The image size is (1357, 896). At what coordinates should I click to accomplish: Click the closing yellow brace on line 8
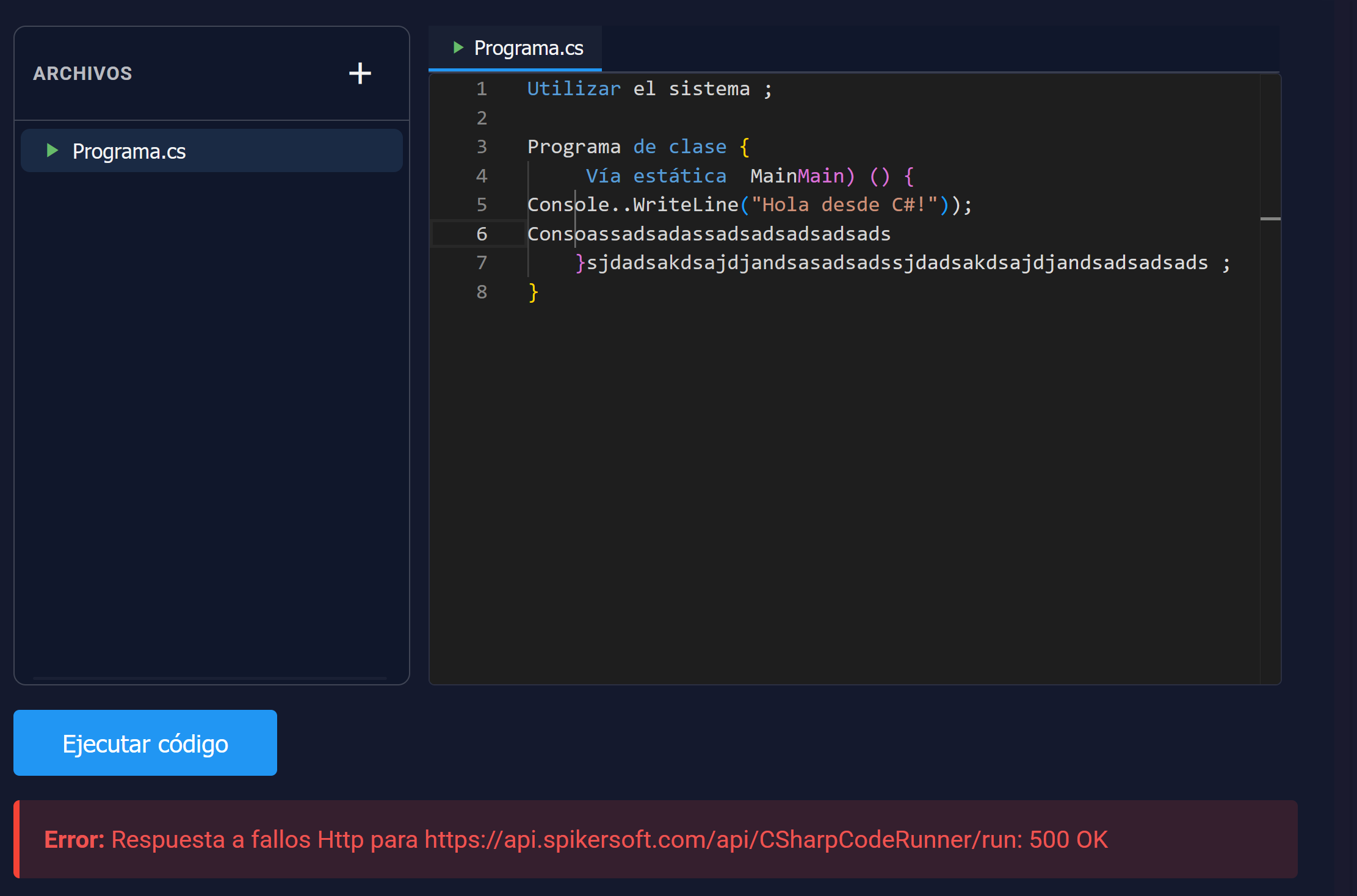pyautogui.click(x=534, y=292)
